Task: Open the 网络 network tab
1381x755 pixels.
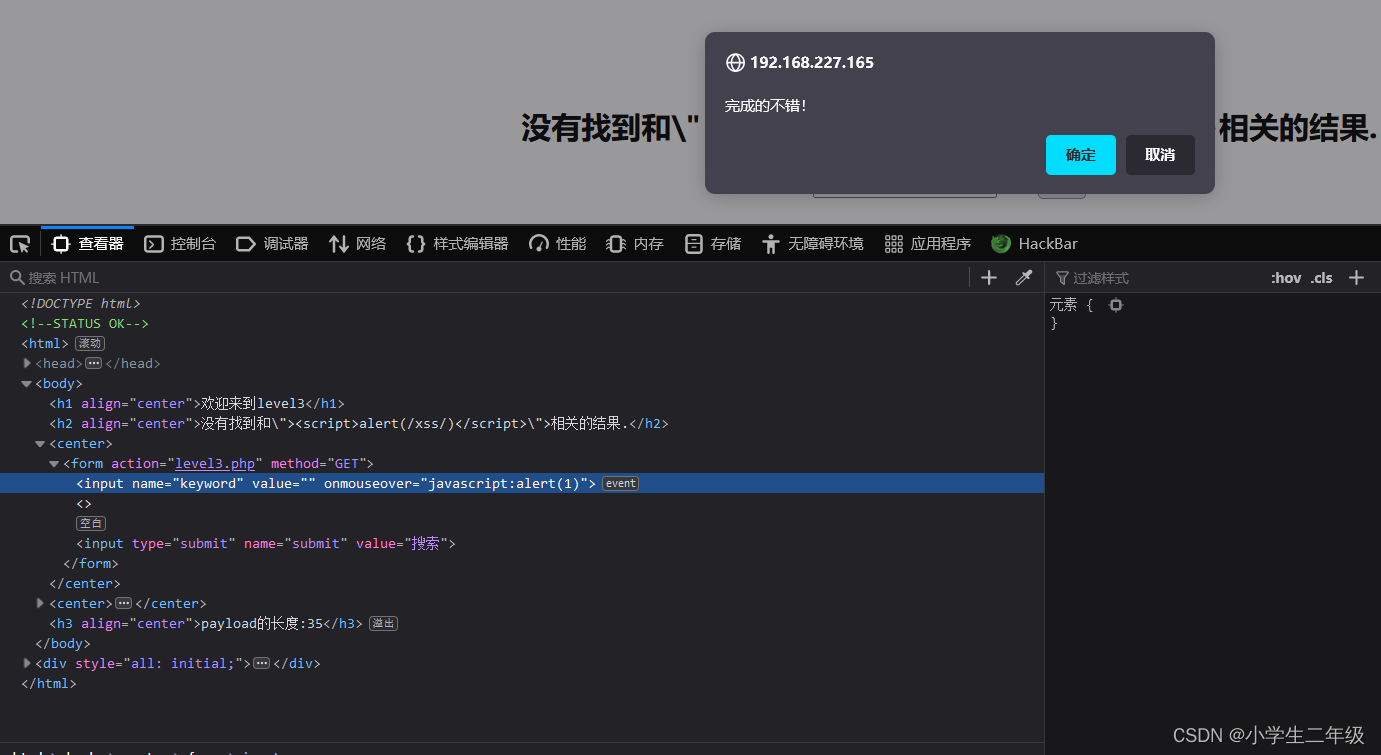Action: click(357, 243)
